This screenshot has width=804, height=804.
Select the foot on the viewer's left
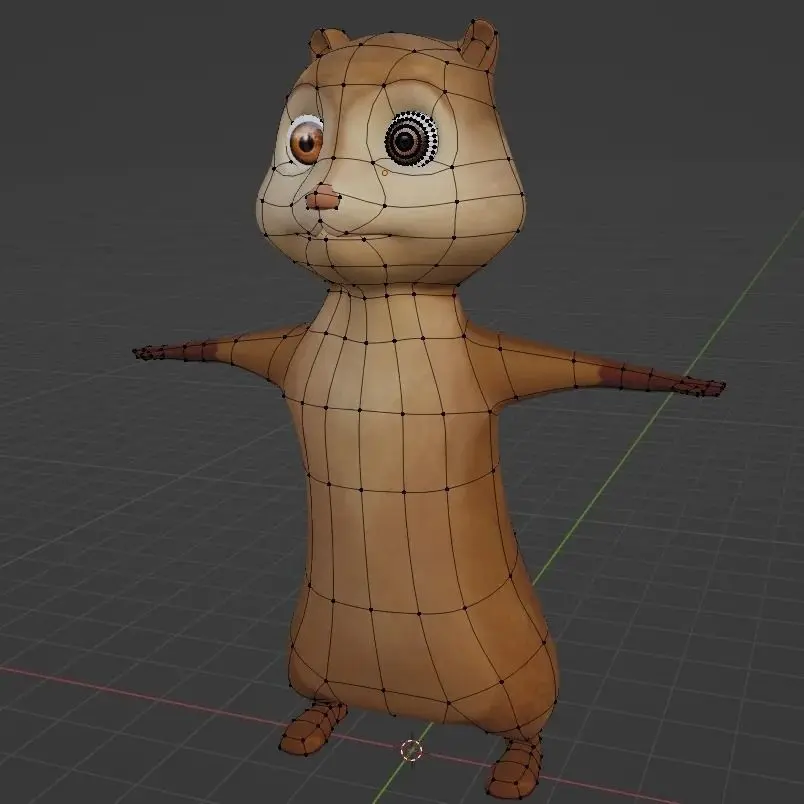click(x=312, y=728)
